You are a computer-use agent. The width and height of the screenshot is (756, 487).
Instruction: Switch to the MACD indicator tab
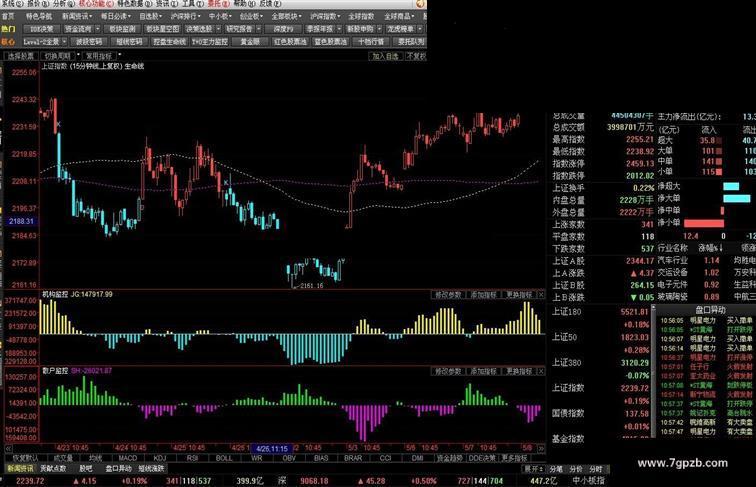128,458
